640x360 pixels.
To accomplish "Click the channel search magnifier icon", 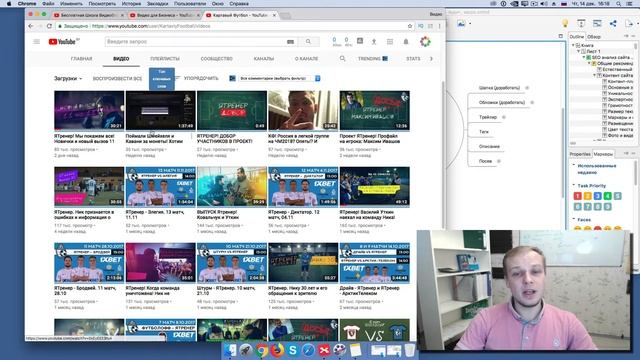I will pyautogui.click(x=342, y=59).
